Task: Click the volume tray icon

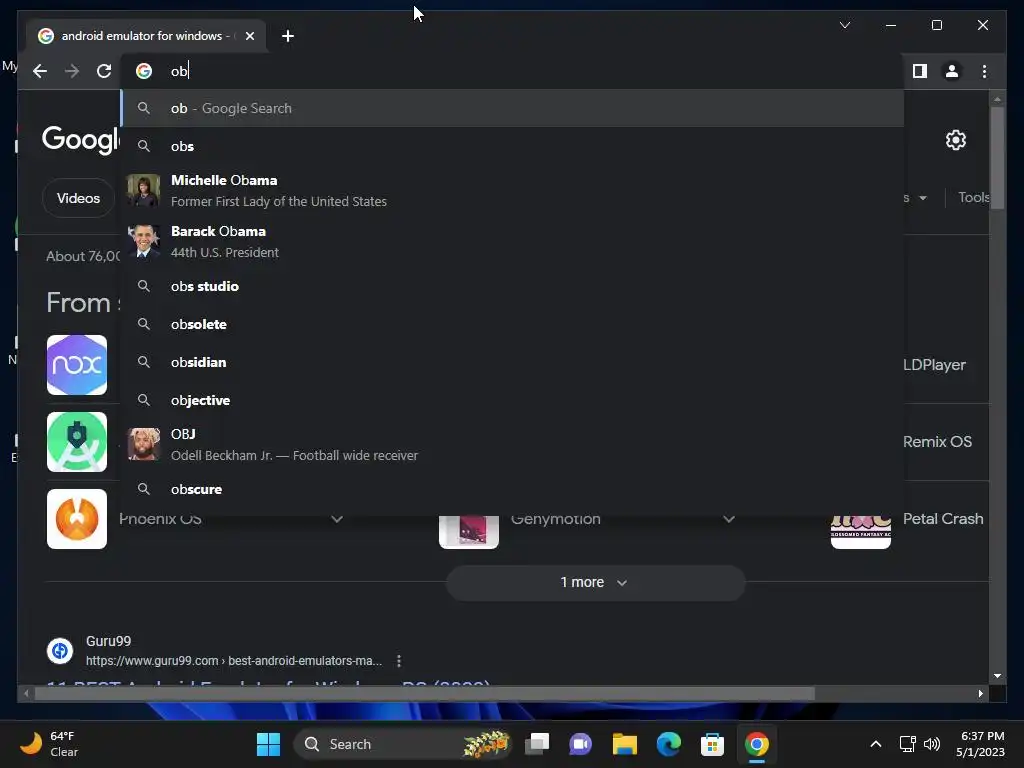Action: pos(932,744)
